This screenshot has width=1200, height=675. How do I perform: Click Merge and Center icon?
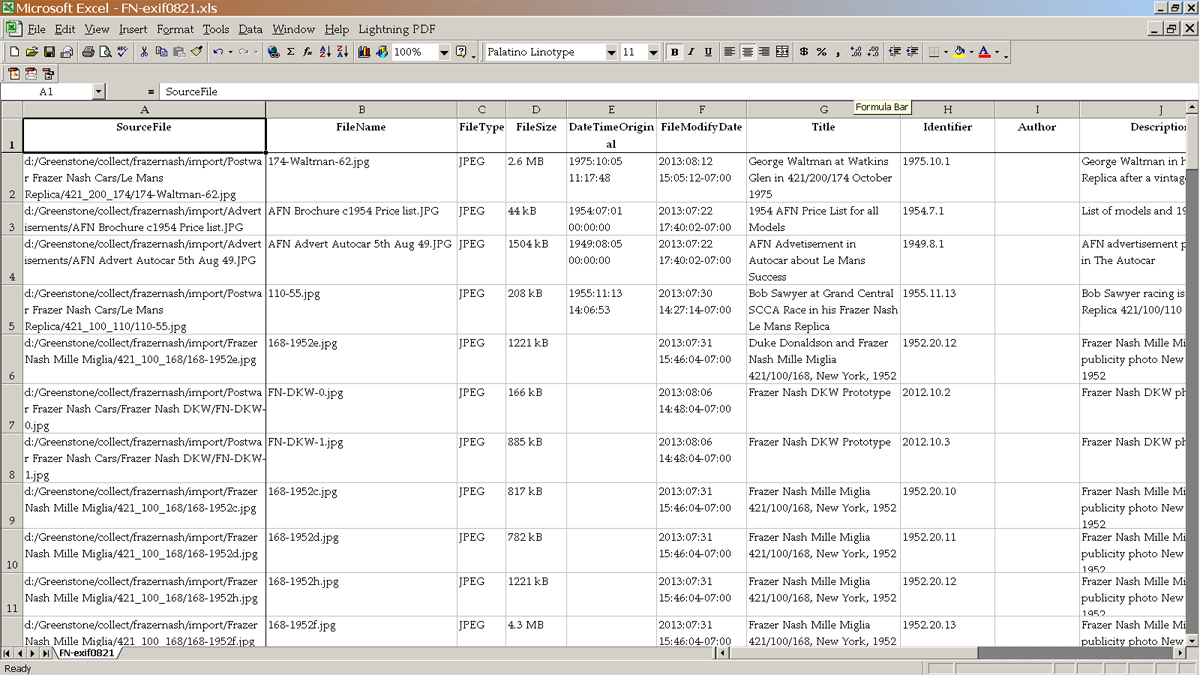tap(782, 52)
